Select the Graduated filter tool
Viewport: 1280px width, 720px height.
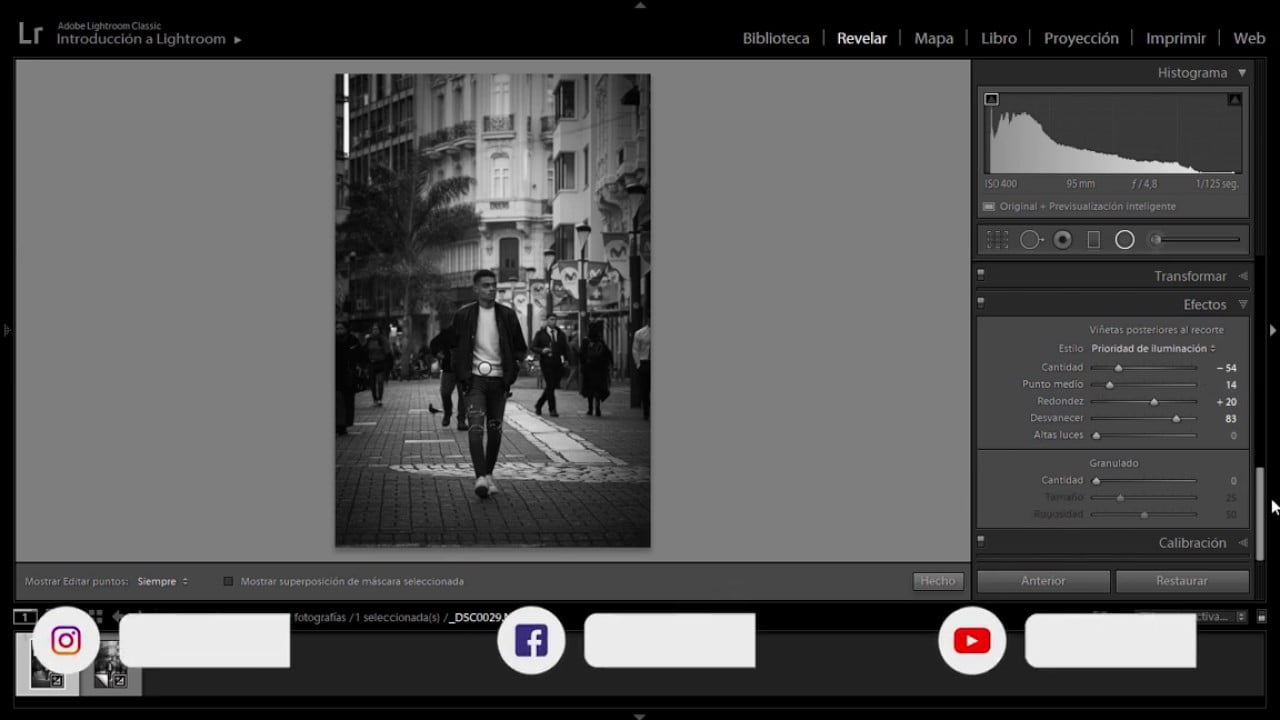[x=1093, y=240]
